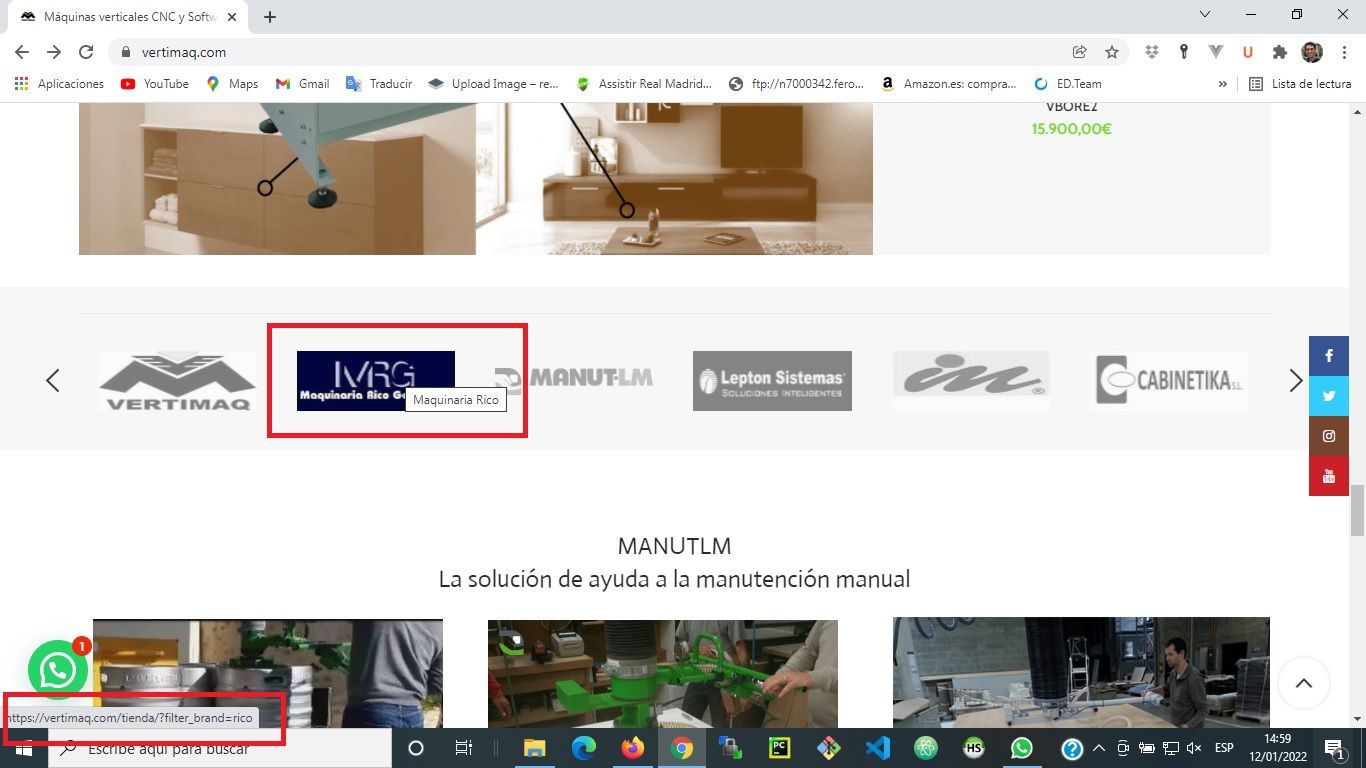Viewport: 1366px width, 768px height.
Task: Open Cortana circle on the taskbar
Action: point(416,748)
